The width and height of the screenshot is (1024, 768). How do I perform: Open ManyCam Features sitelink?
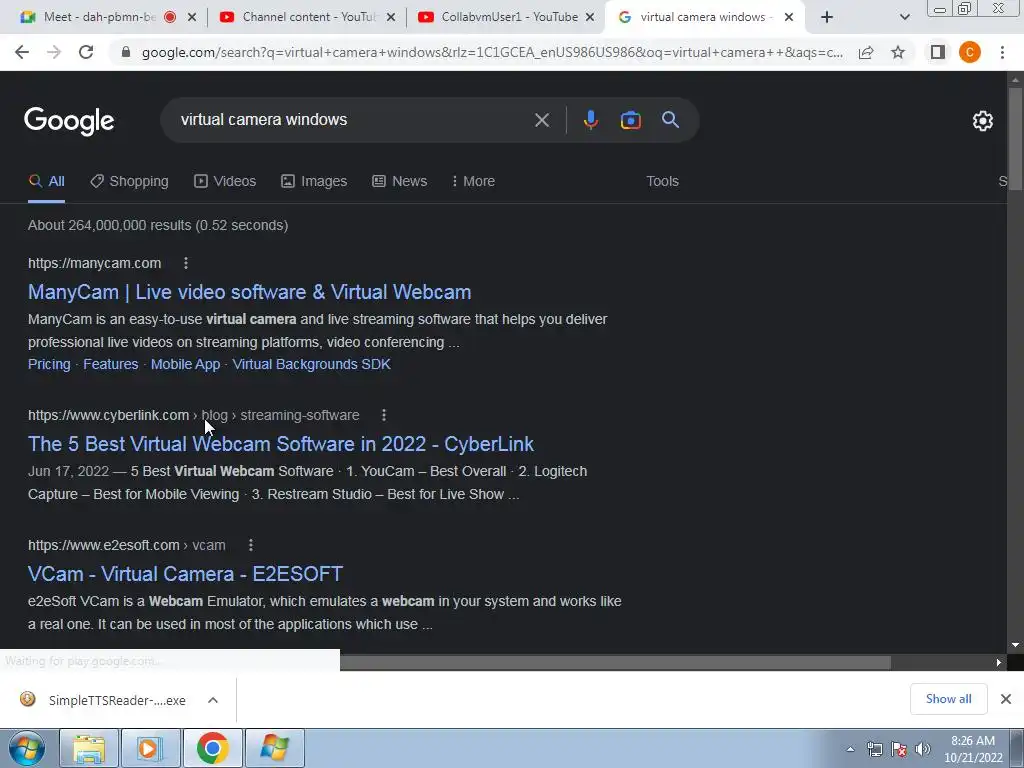[110, 364]
